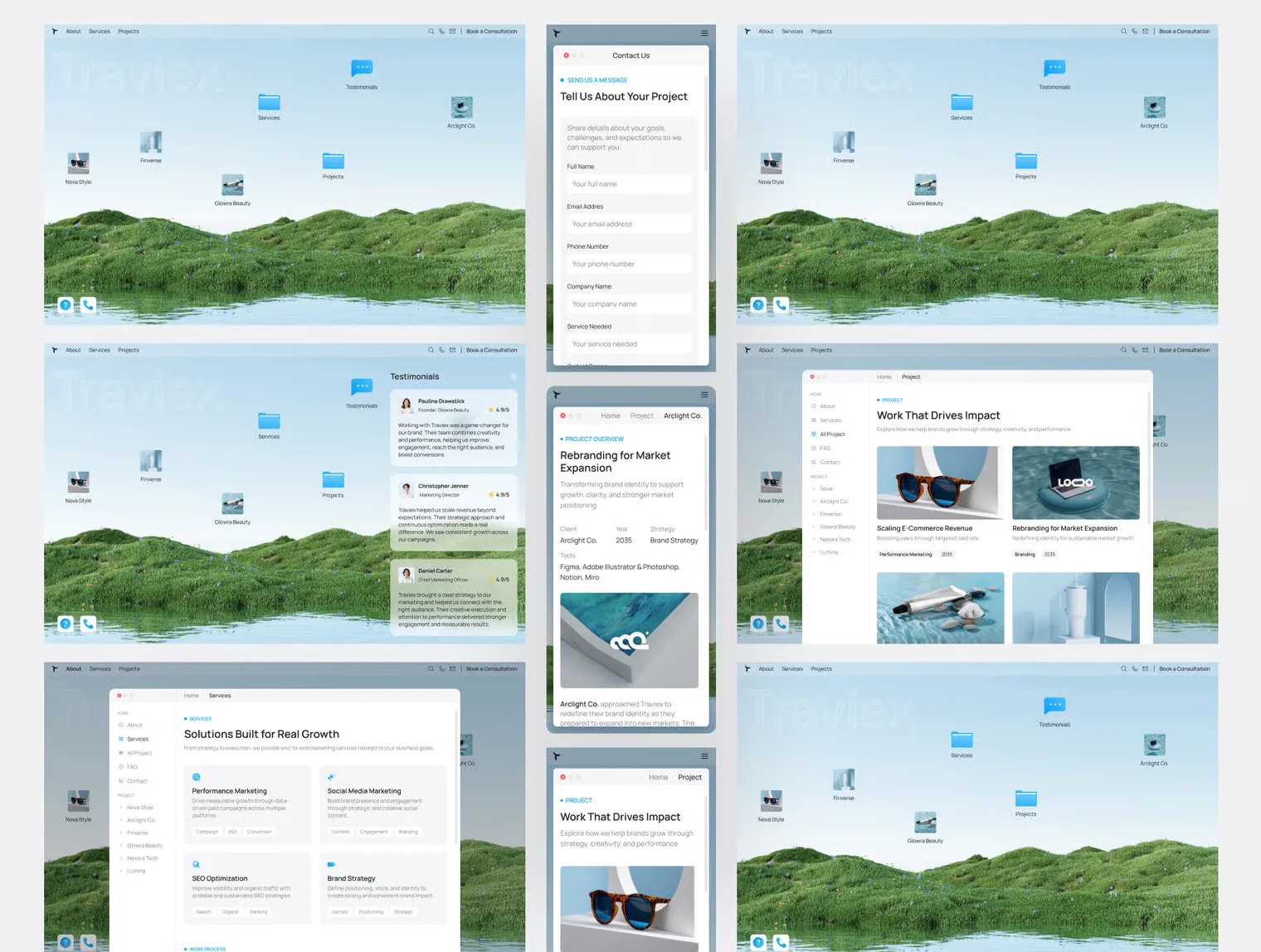Viewport: 1261px width, 952px height.
Task: Click the phone dock icon beside the desktop Project window
Action: click(781, 624)
